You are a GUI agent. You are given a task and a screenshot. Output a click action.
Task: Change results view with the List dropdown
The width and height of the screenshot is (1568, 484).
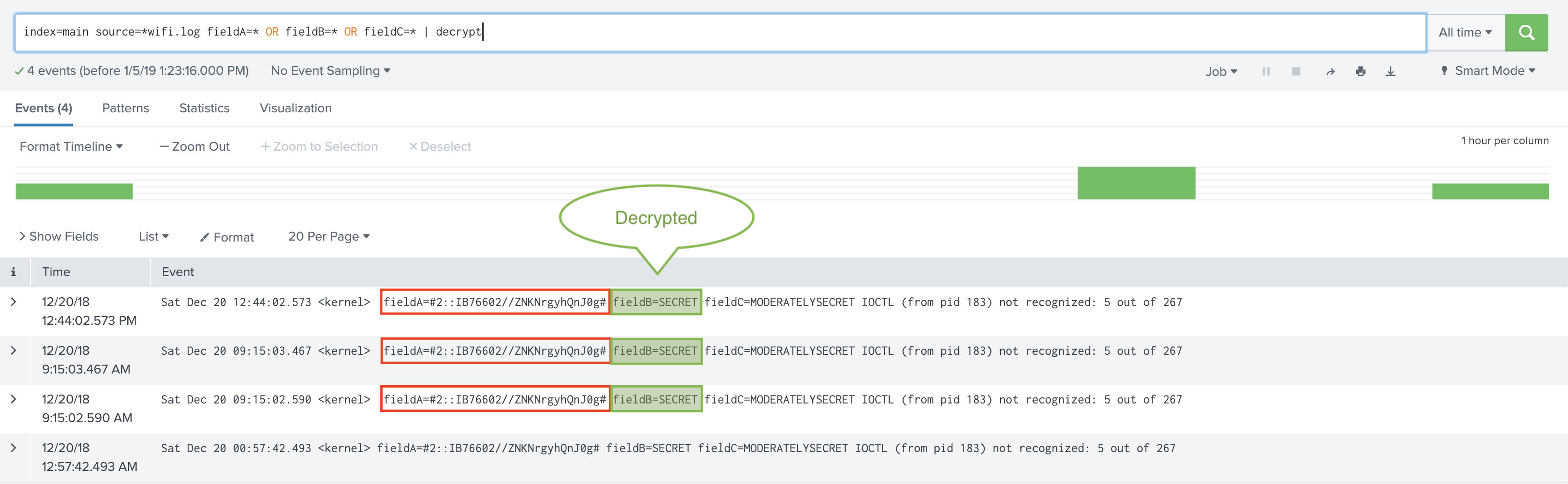[153, 236]
